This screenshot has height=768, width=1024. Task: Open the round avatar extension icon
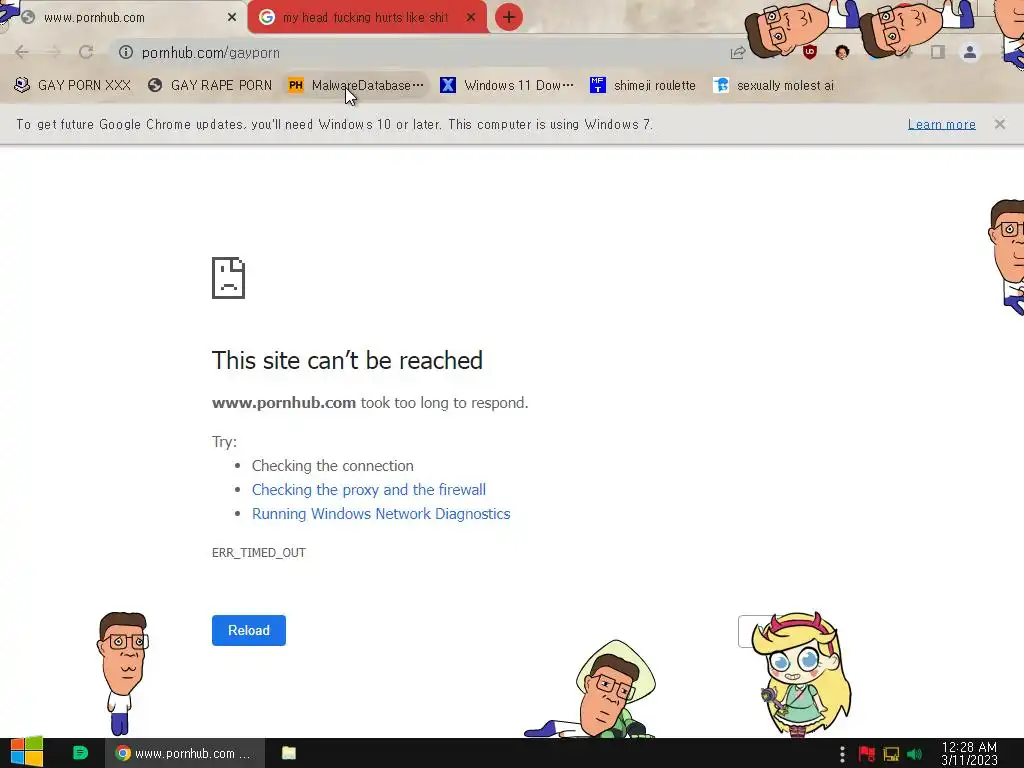pyautogui.click(x=842, y=52)
